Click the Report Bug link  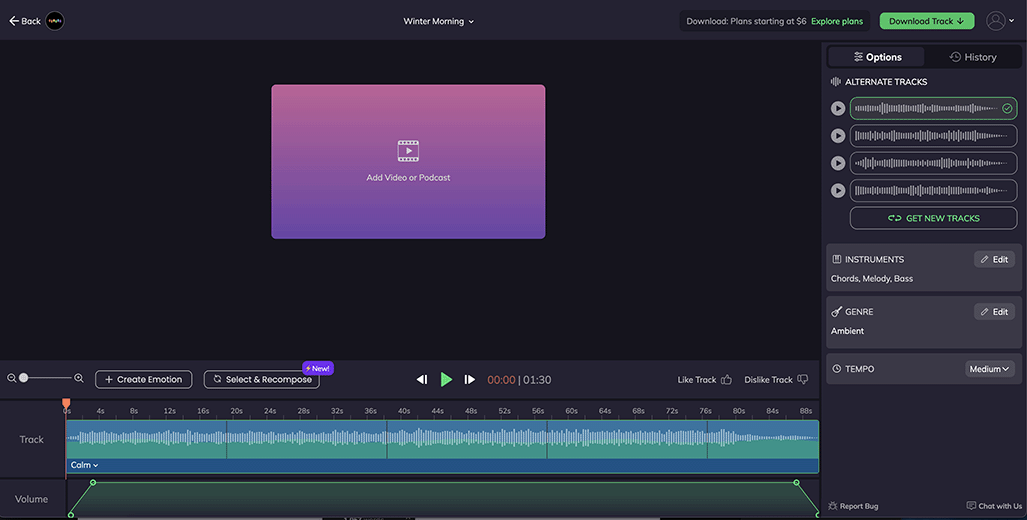853,506
